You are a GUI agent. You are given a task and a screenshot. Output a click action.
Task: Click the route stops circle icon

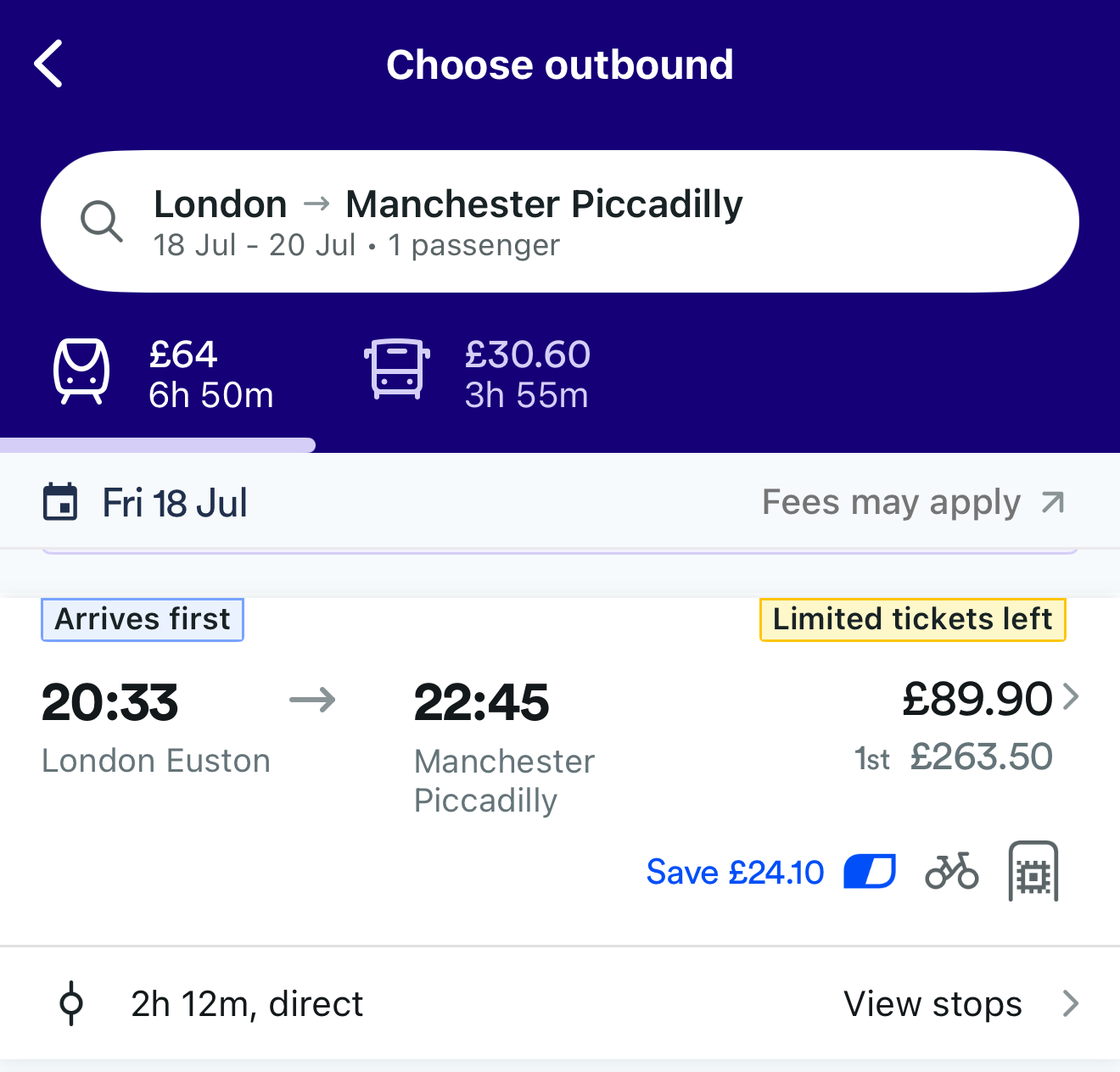click(71, 1003)
